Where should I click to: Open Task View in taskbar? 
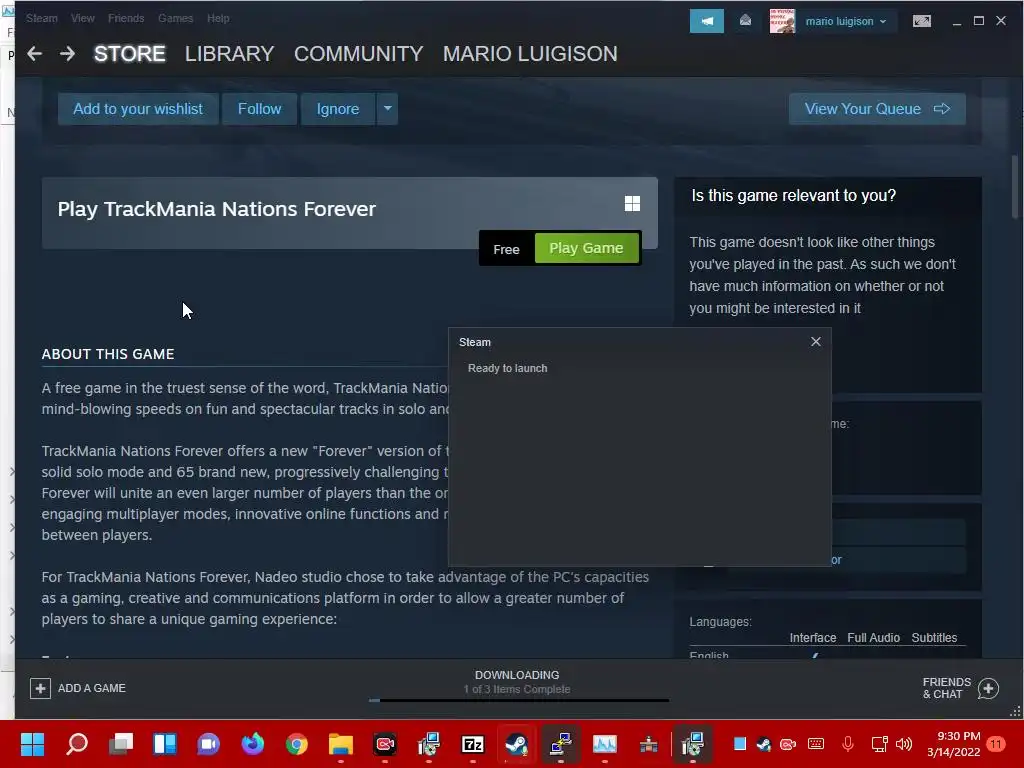pyautogui.click(x=121, y=744)
